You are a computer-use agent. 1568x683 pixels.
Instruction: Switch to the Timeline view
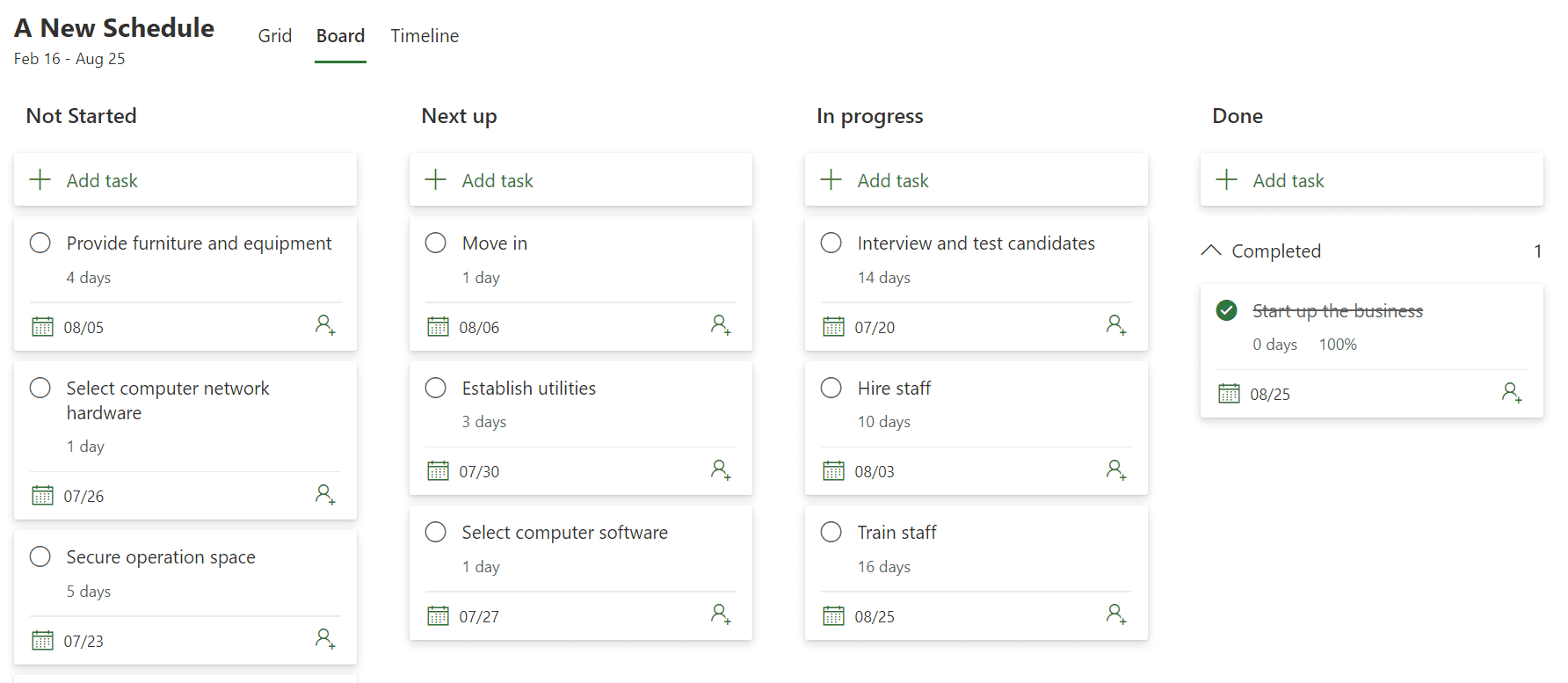[x=425, y=36]
